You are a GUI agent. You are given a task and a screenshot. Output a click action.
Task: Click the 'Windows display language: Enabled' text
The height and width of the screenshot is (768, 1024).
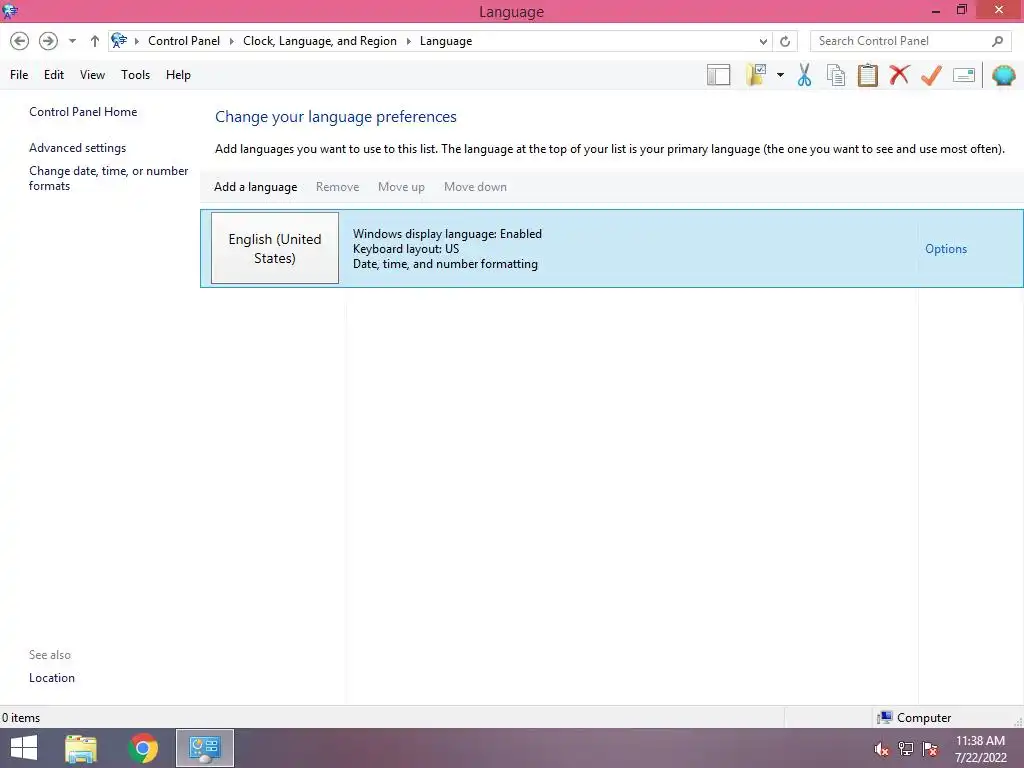pyautogui.click(x=447, y=234)
